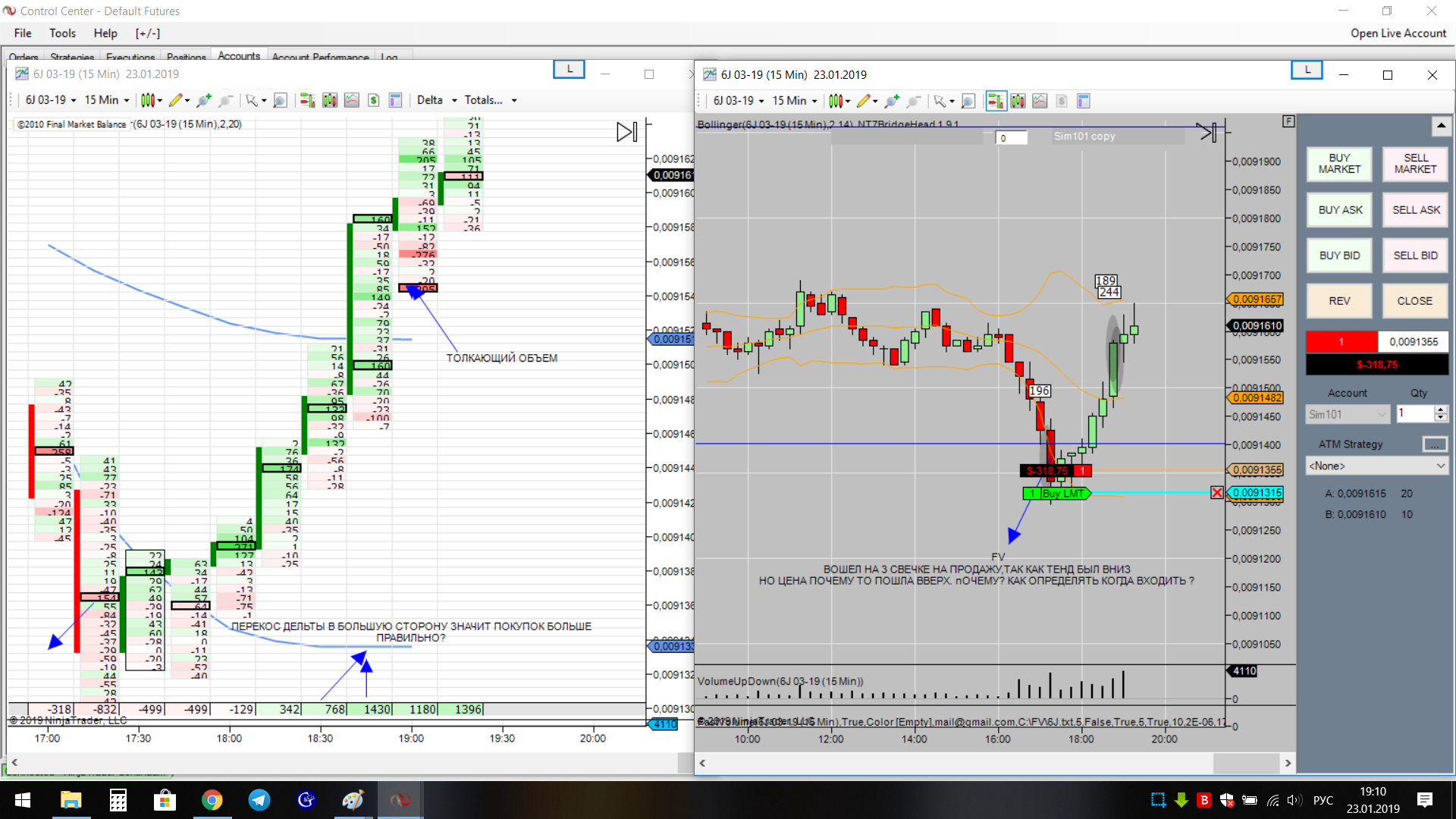Image resolution: width=1456 pixels, height=819 pixels.
Task: Open Chart Trader icon in right chart toolbar
Action: click(x=996, y=101)
